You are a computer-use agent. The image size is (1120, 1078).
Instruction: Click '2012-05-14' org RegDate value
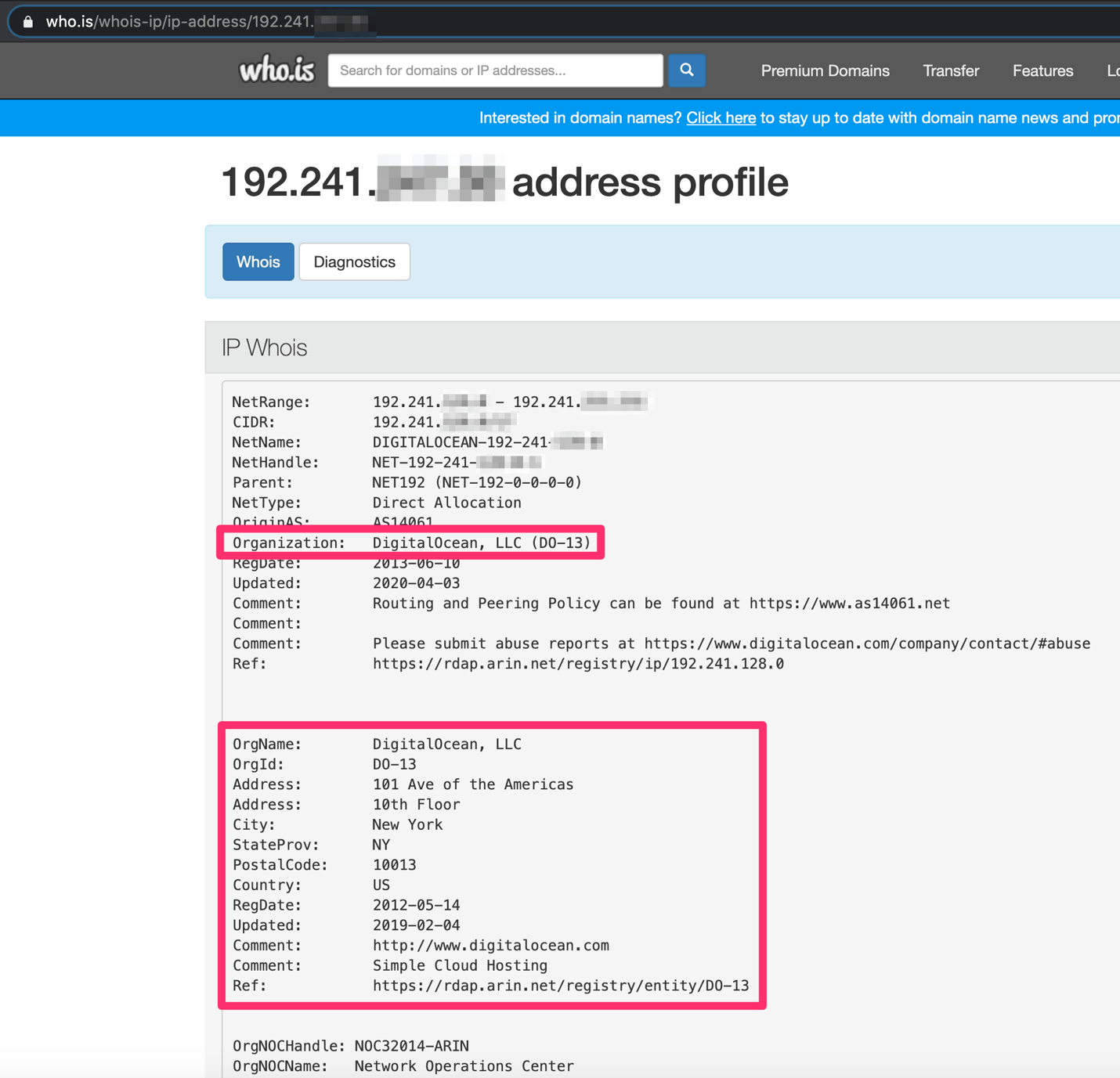click(x=416, y=905)
